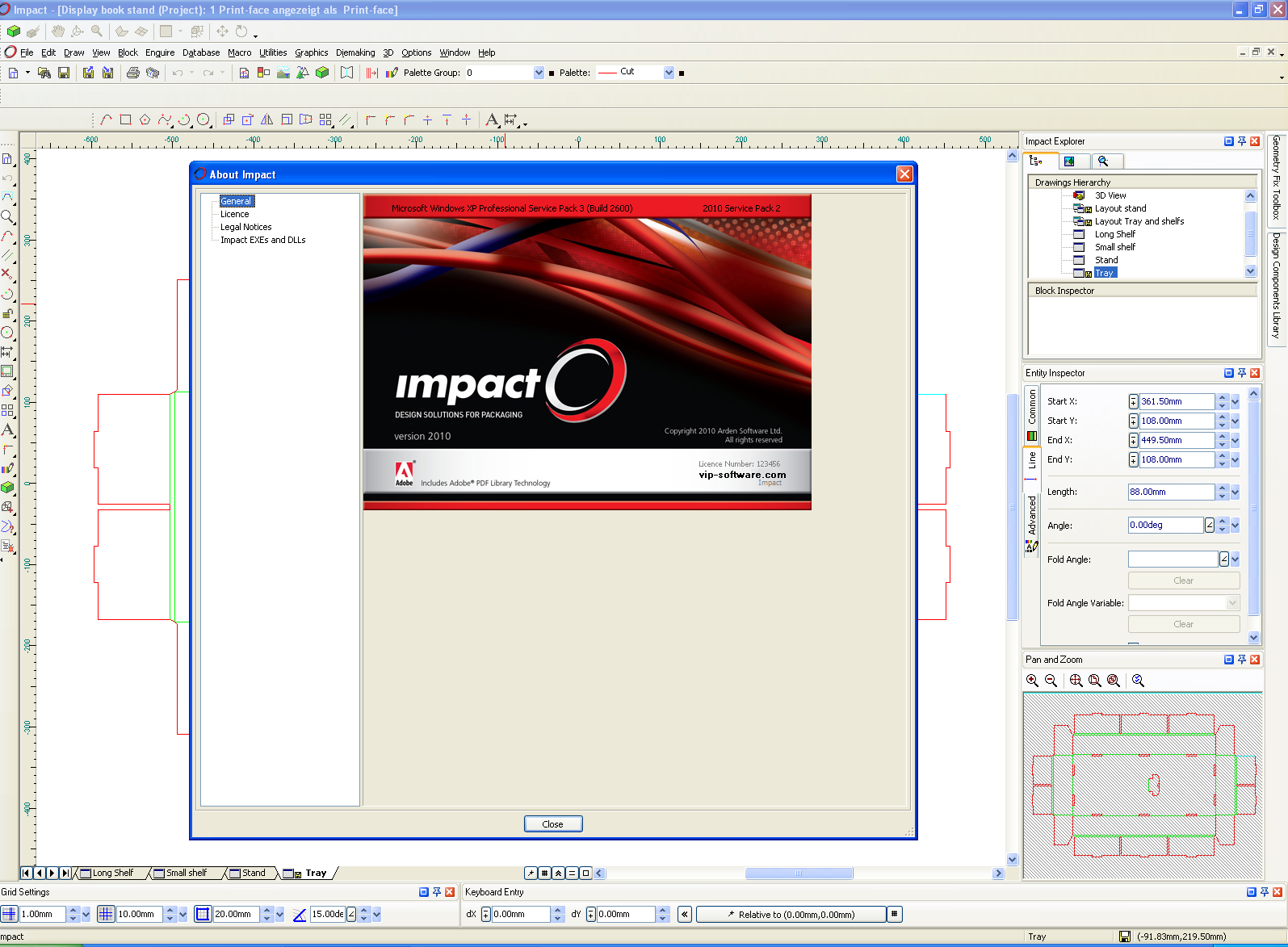Open the Geometry Fix Toolbox side tab

pos(1276,178)
